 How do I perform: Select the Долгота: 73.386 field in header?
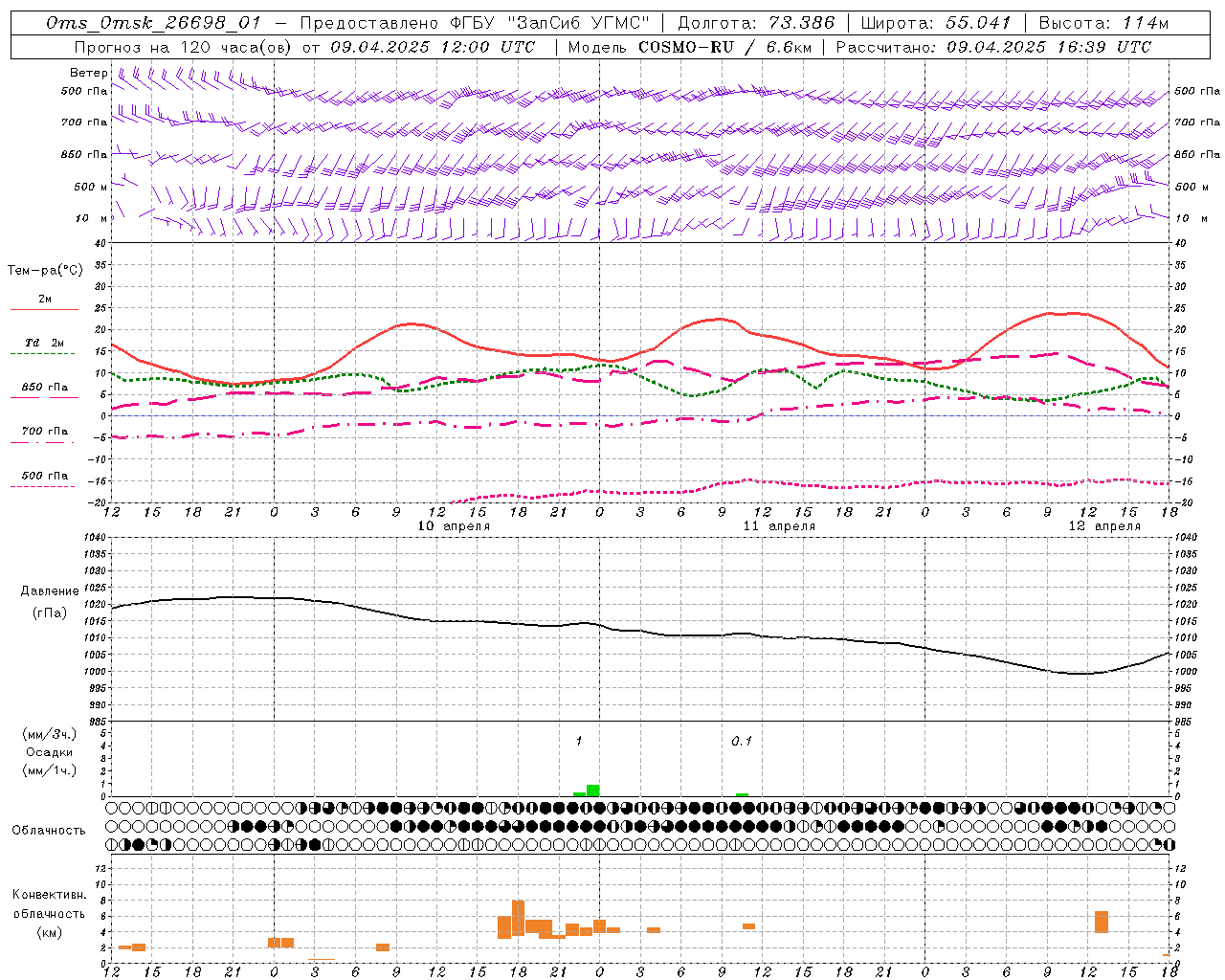[756, 23]
